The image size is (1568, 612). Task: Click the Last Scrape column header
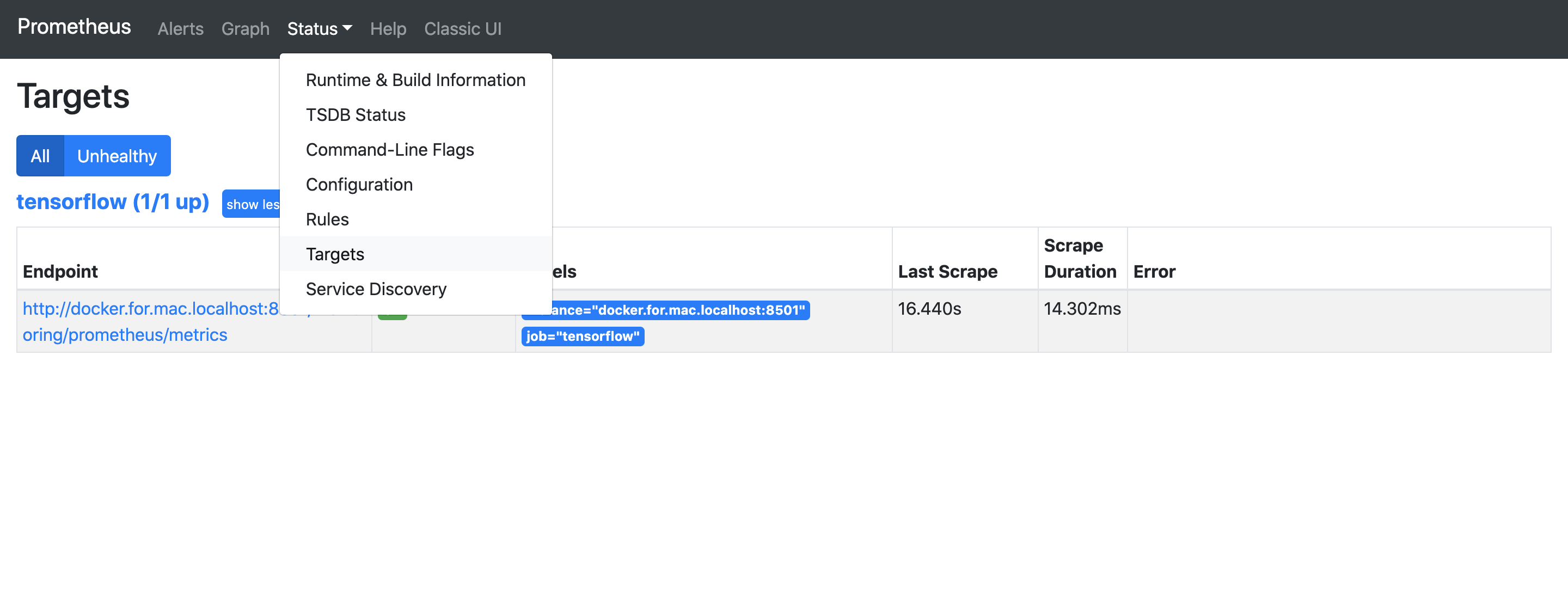948,272
